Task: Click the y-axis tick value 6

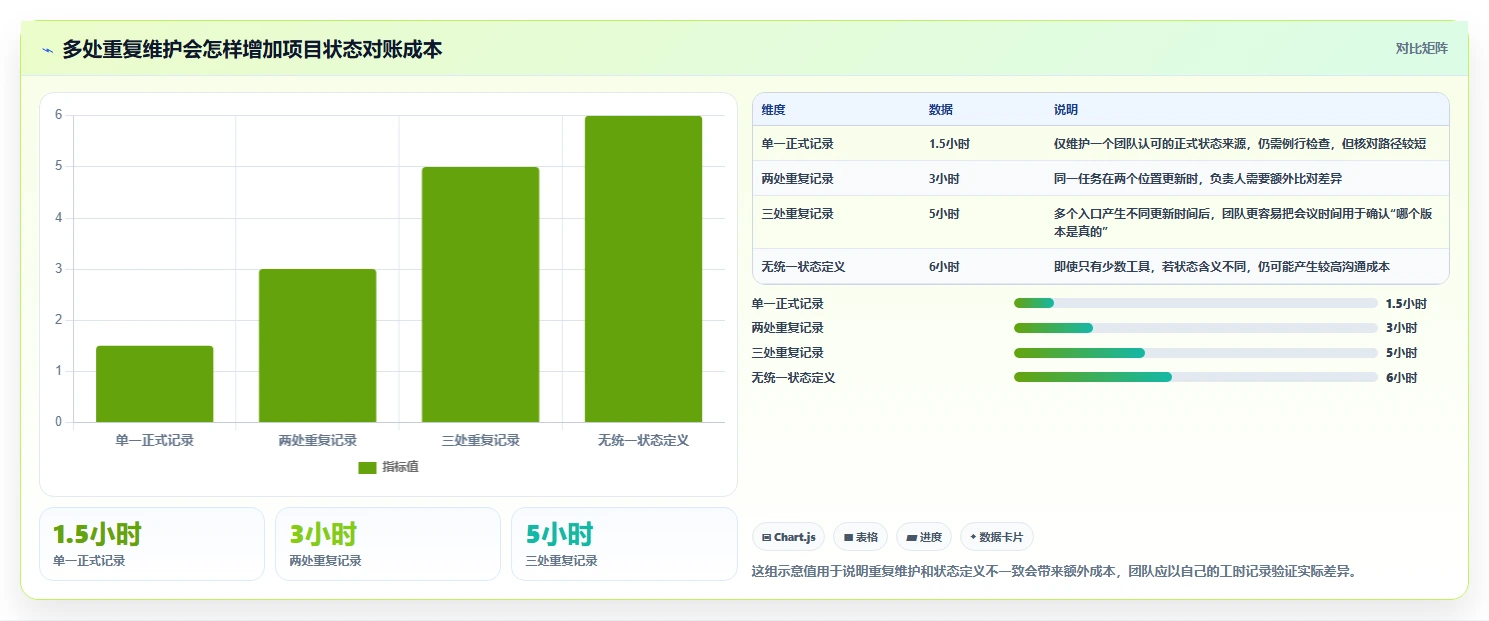Action: pyautogui.click(x=58, y=115)
